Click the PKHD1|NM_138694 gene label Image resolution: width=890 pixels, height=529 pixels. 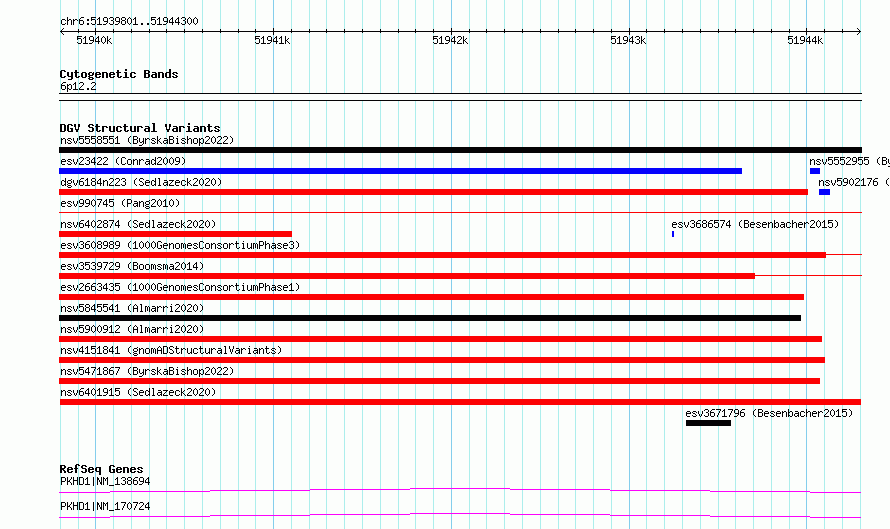(x=105, y=481)
